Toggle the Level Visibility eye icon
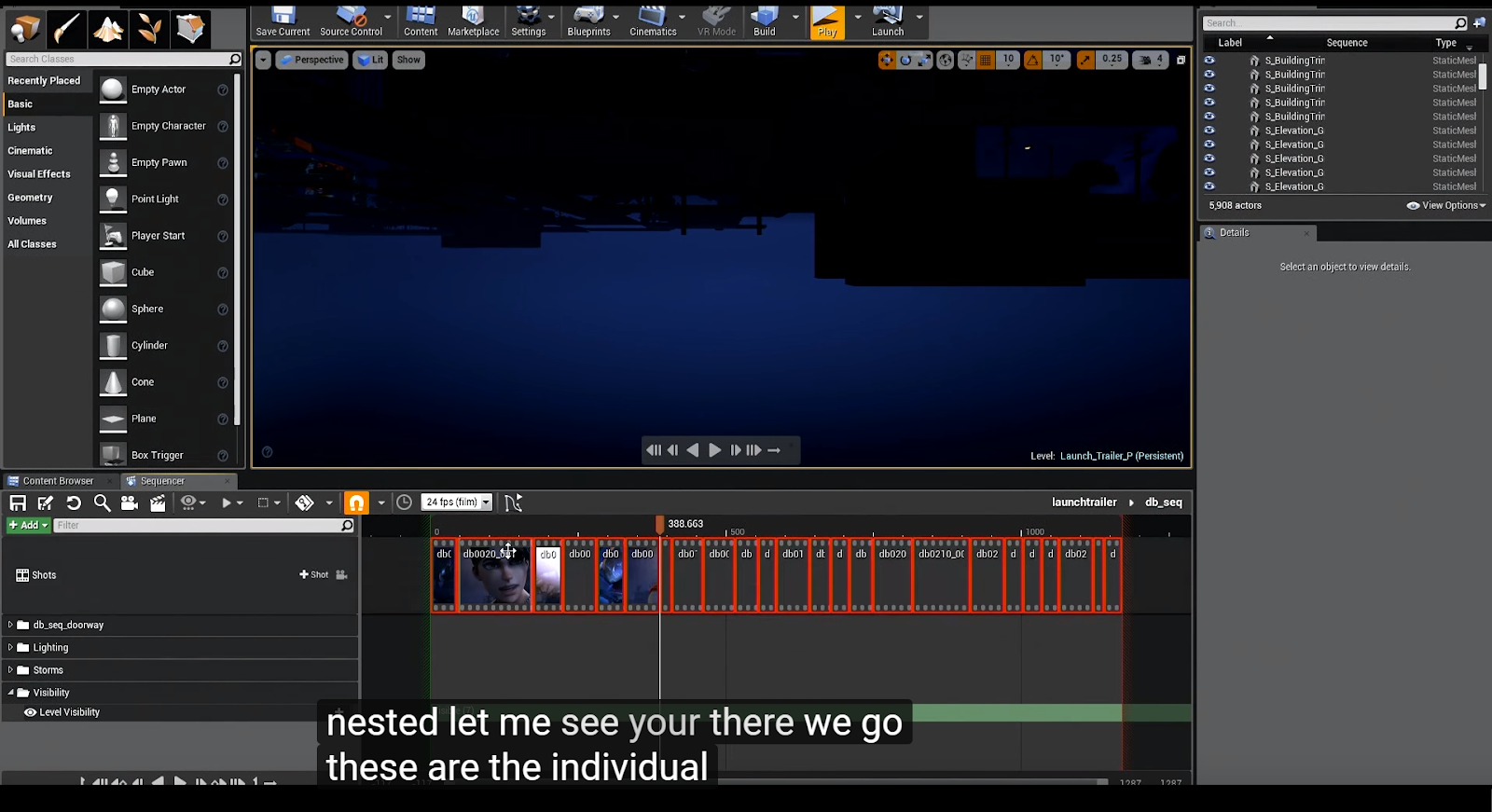This screenshot has height=812, width=1492. click(30, 712)
